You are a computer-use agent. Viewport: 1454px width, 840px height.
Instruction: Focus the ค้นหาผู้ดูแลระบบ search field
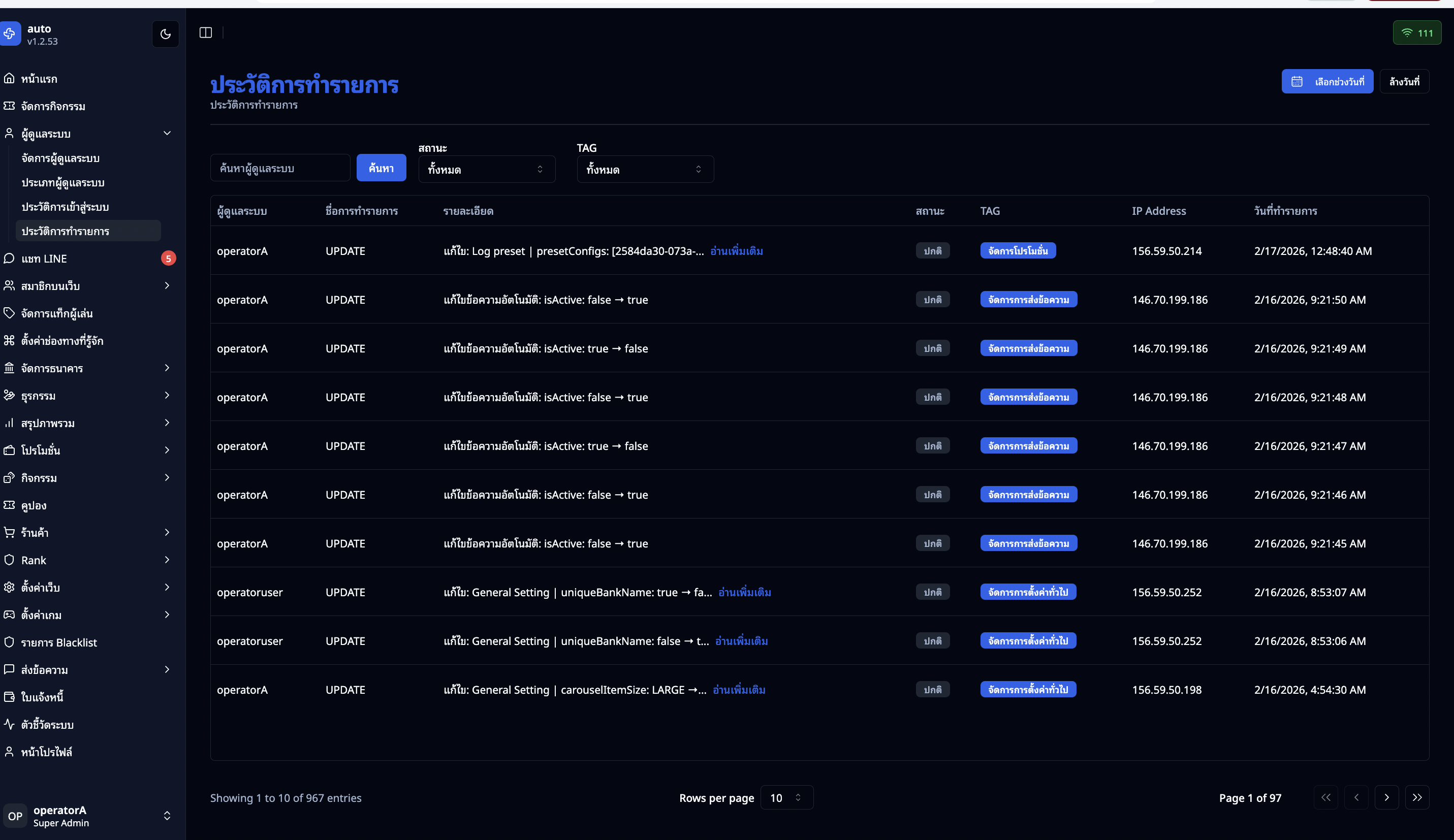(x=280, y=168)
